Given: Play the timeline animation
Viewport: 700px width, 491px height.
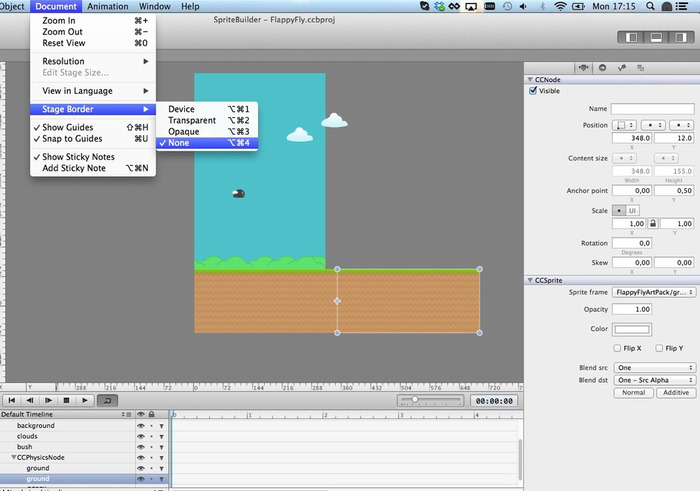Looking at the screenshot, I should tap(85, 400).
